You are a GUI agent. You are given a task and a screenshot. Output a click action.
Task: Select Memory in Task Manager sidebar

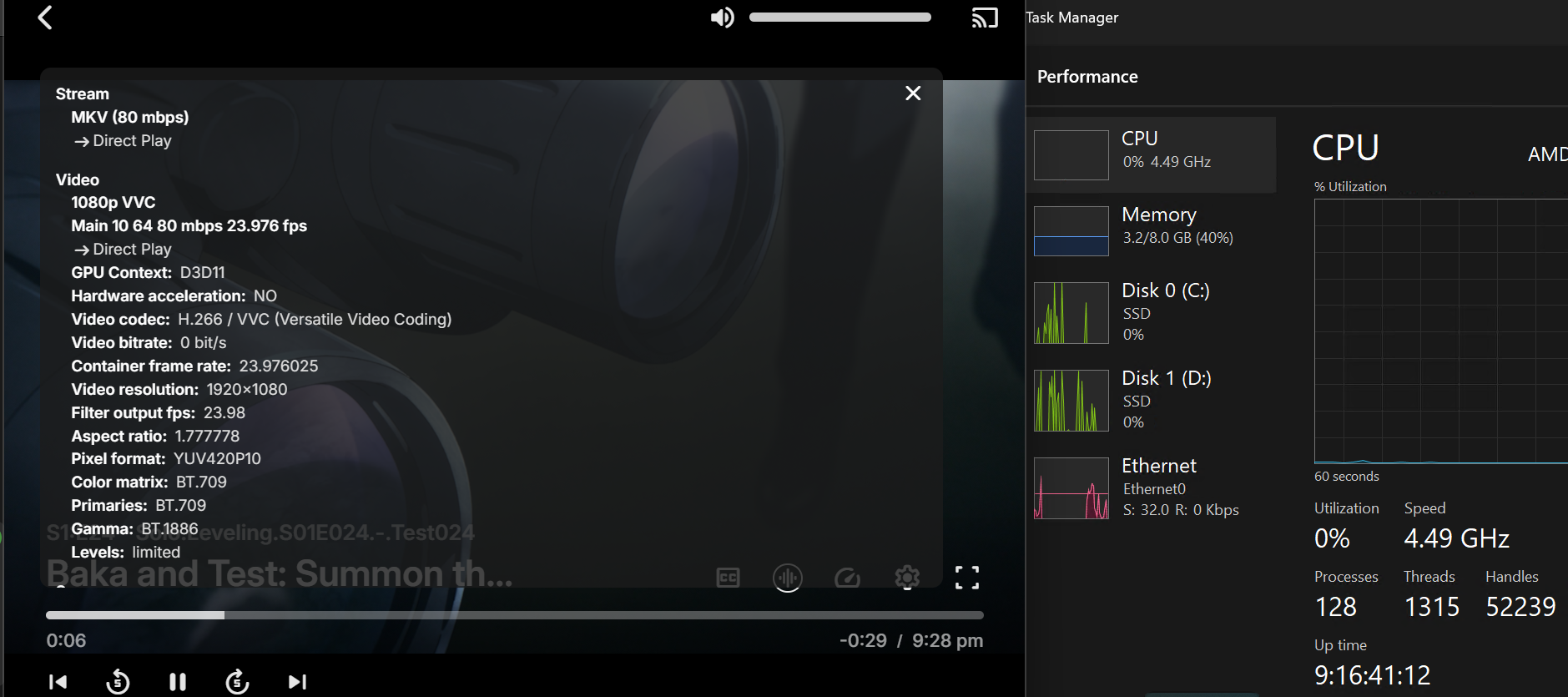click(x=1152, y=231)
